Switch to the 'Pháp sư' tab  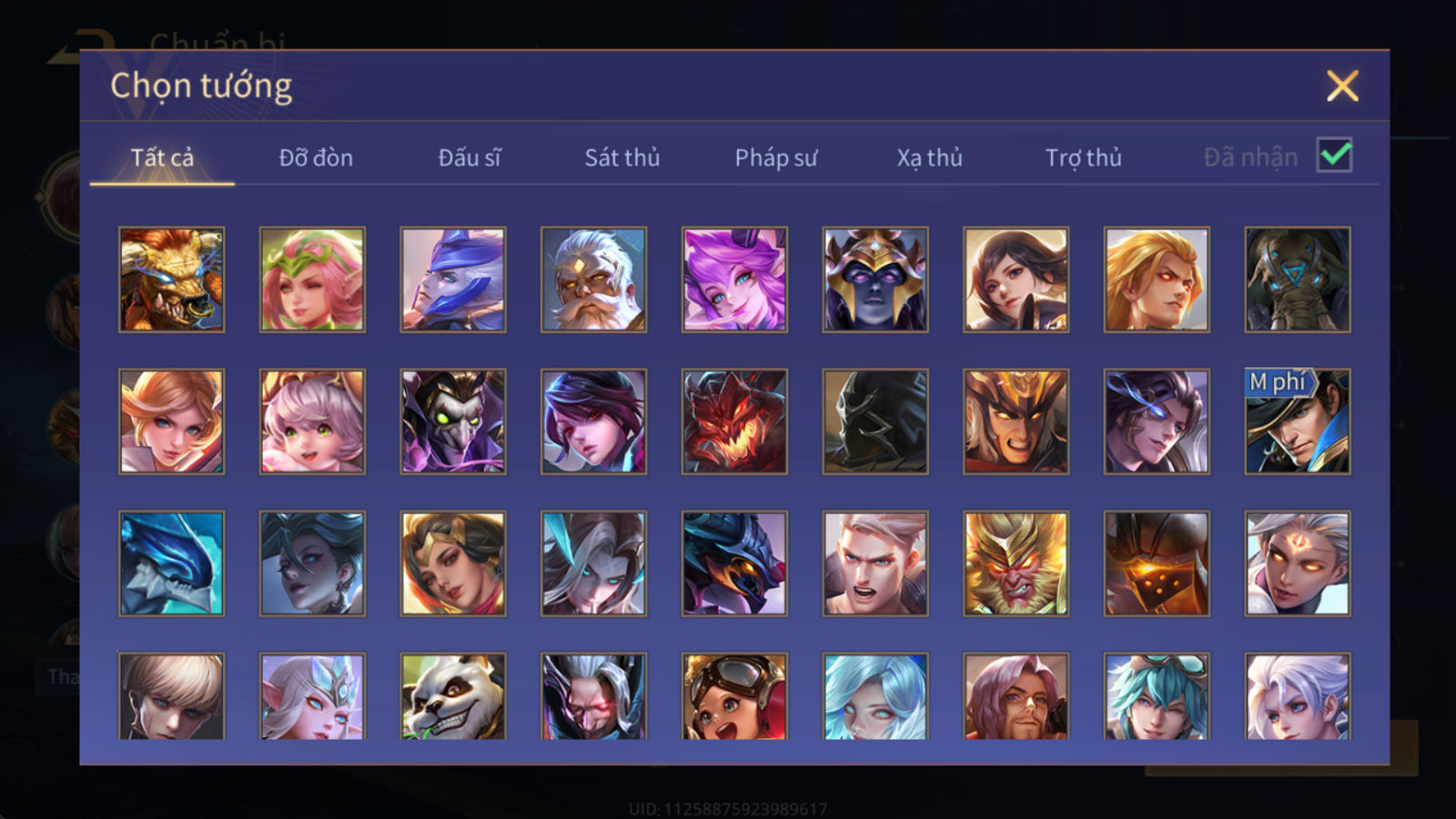(x=776, y=157)
